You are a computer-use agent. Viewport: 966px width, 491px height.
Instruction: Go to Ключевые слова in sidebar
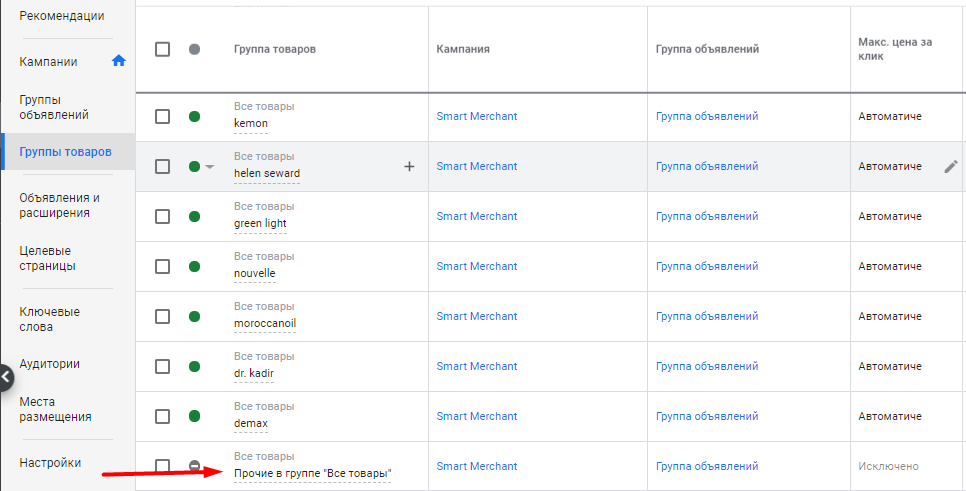[x=50, y=319]
